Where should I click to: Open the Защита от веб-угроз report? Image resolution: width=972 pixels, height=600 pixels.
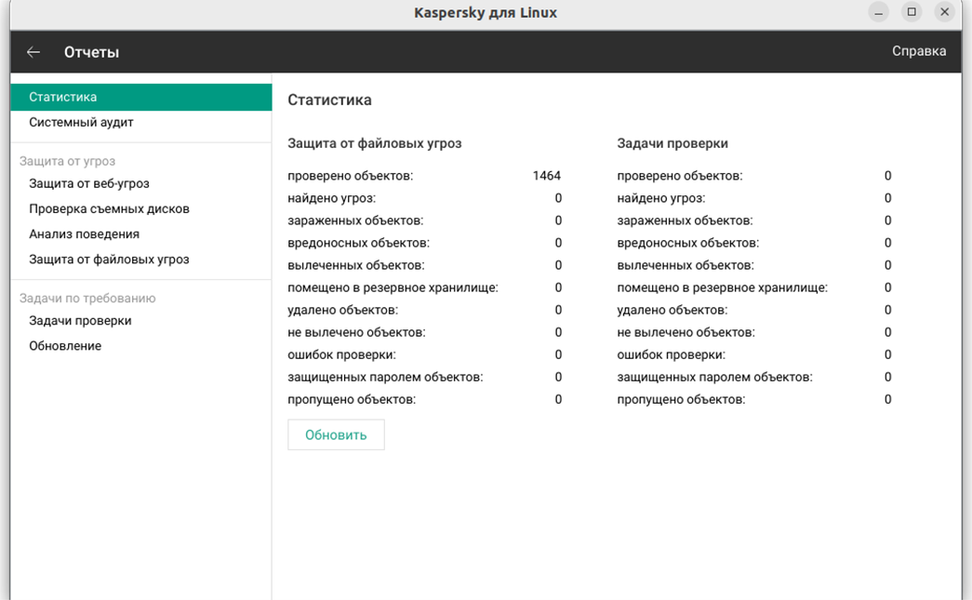pos(89,184)
